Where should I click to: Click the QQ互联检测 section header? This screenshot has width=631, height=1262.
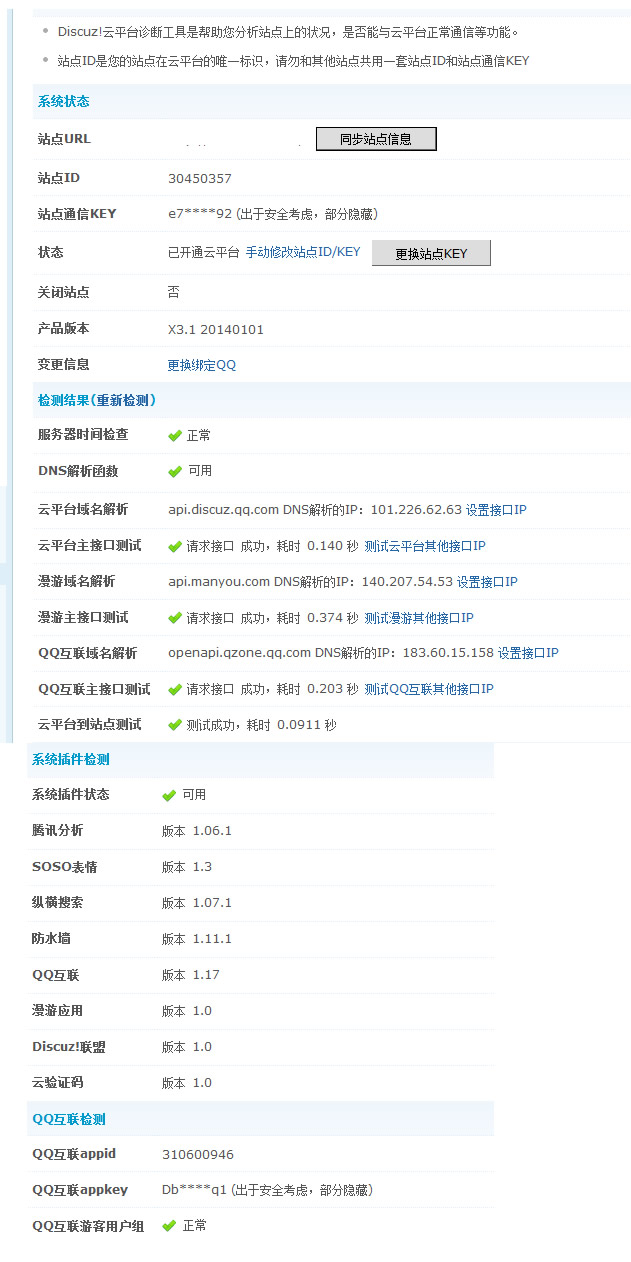(68, 1119)
